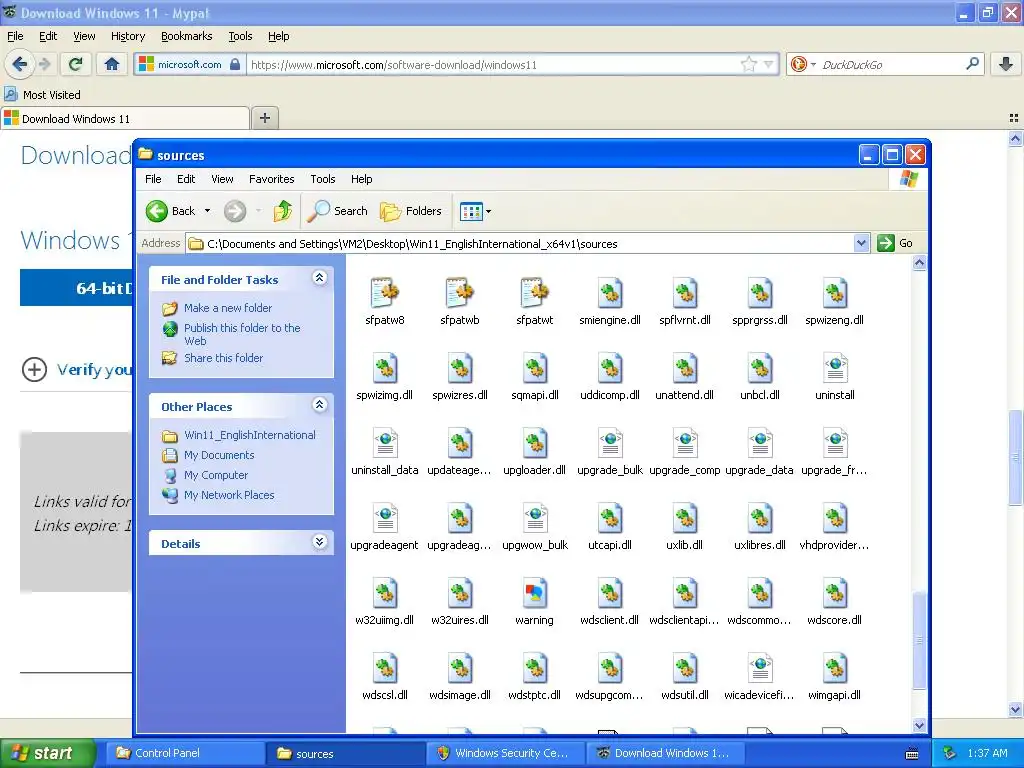Click the Back arrow in Explorer toolbar
This screenshot has width=1024, height=768.
[157, 211]
